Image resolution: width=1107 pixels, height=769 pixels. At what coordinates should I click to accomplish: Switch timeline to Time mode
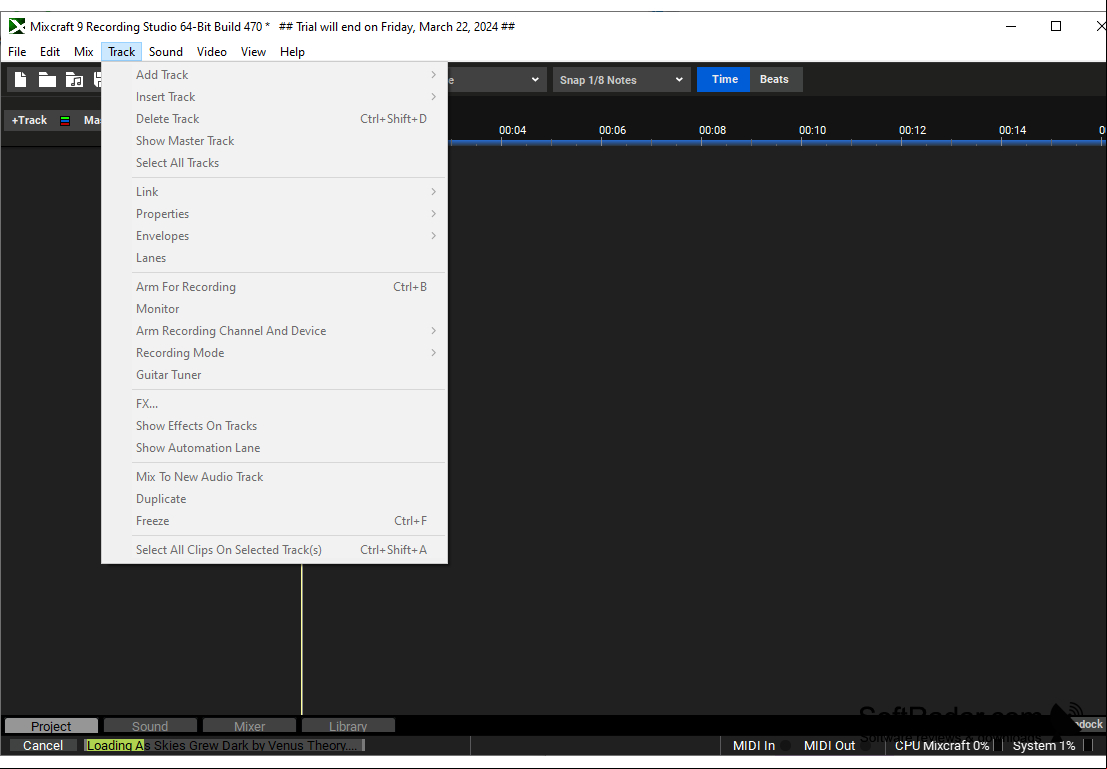point(724,80)
